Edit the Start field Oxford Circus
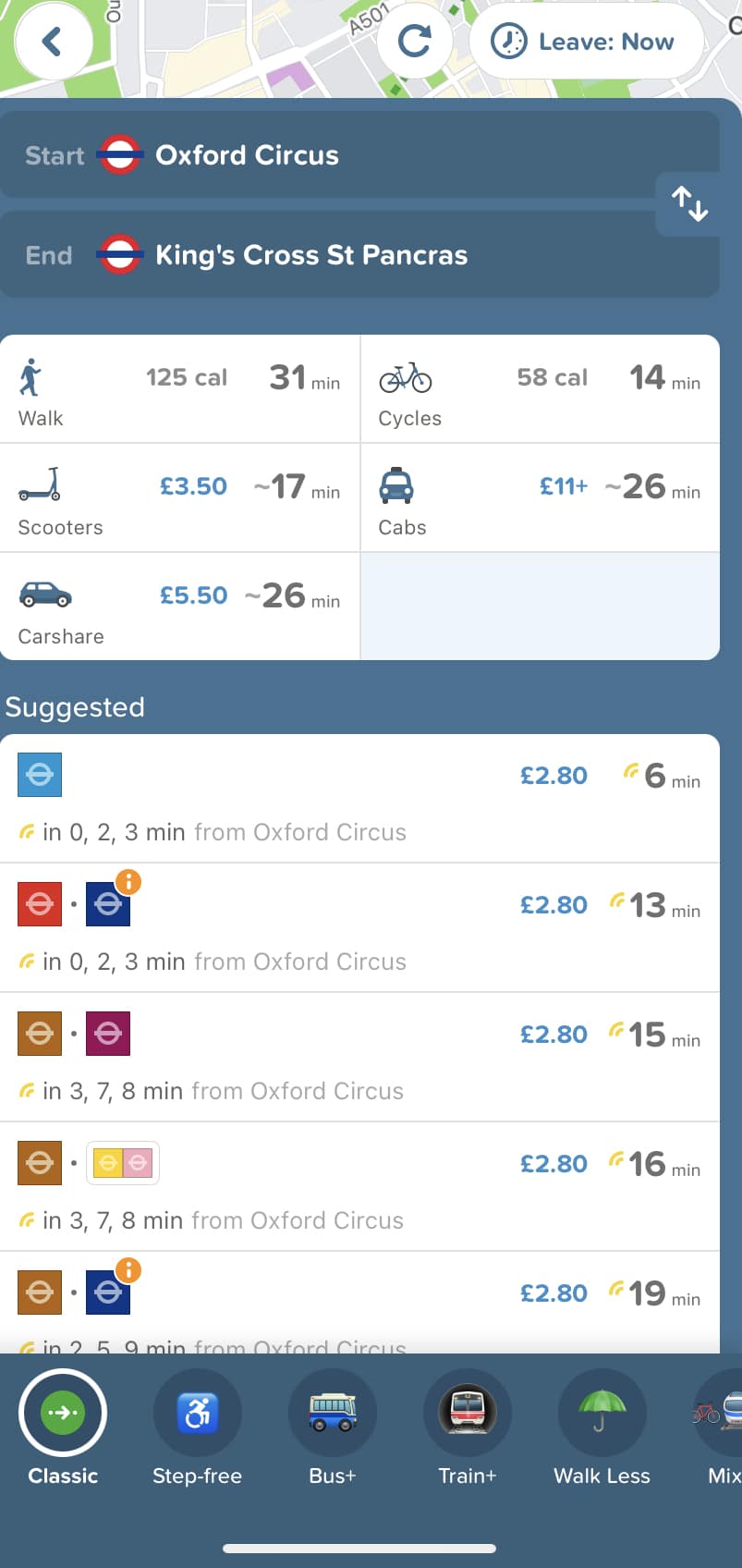The image size is (742, 1568). coord(359,154)
